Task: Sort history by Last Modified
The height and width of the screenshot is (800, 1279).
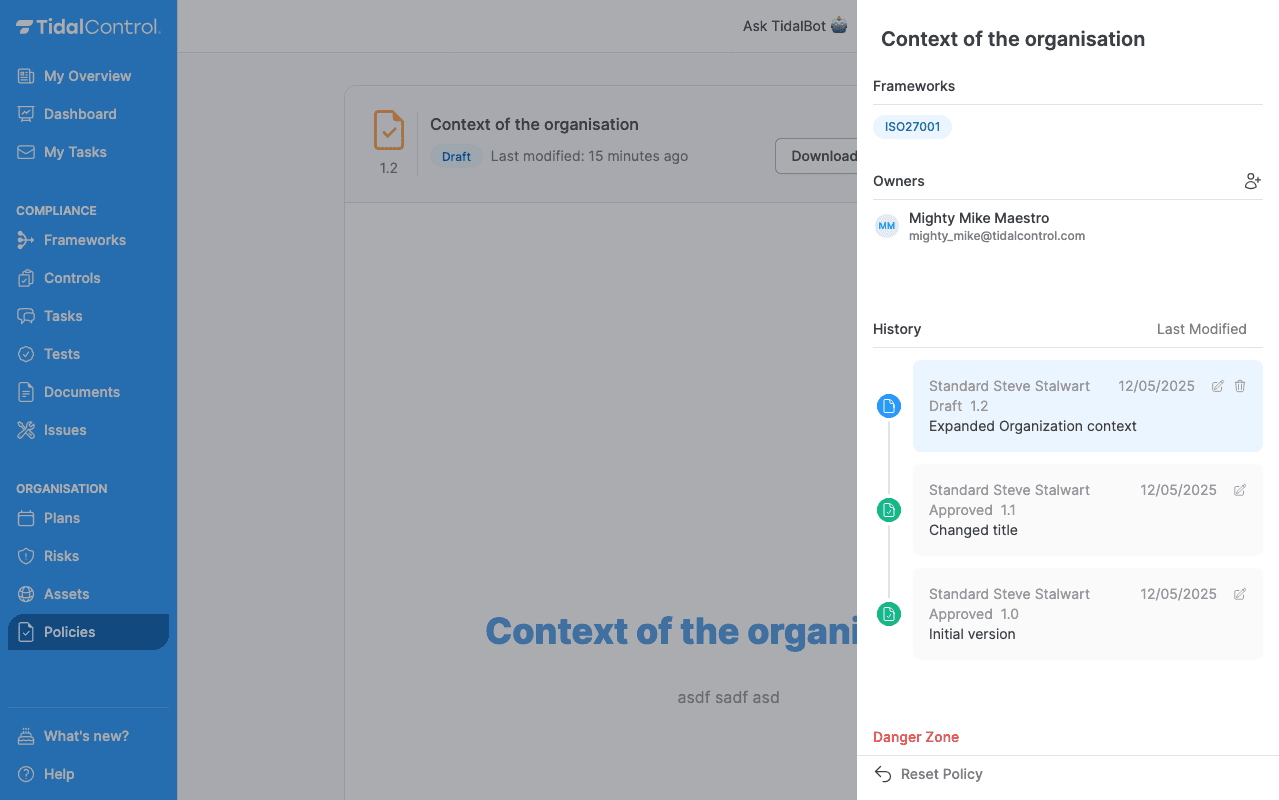Action: click(x=1201, y=329)
